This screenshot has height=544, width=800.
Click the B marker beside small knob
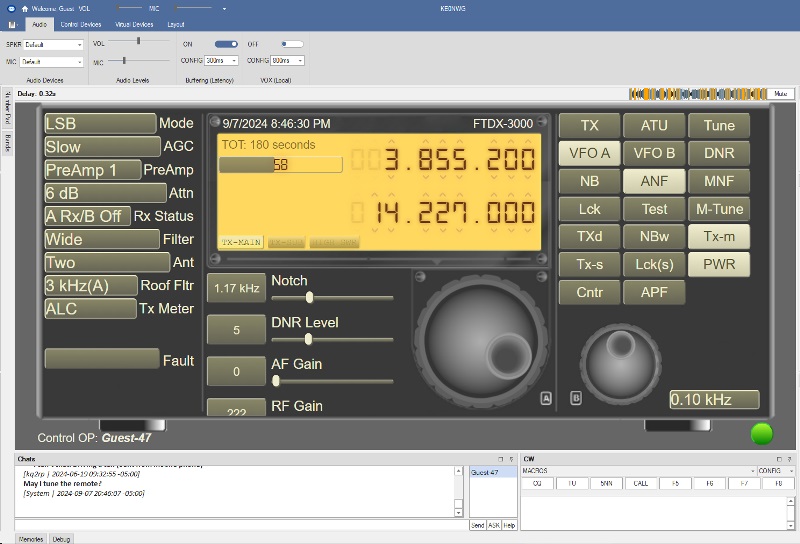576,398
